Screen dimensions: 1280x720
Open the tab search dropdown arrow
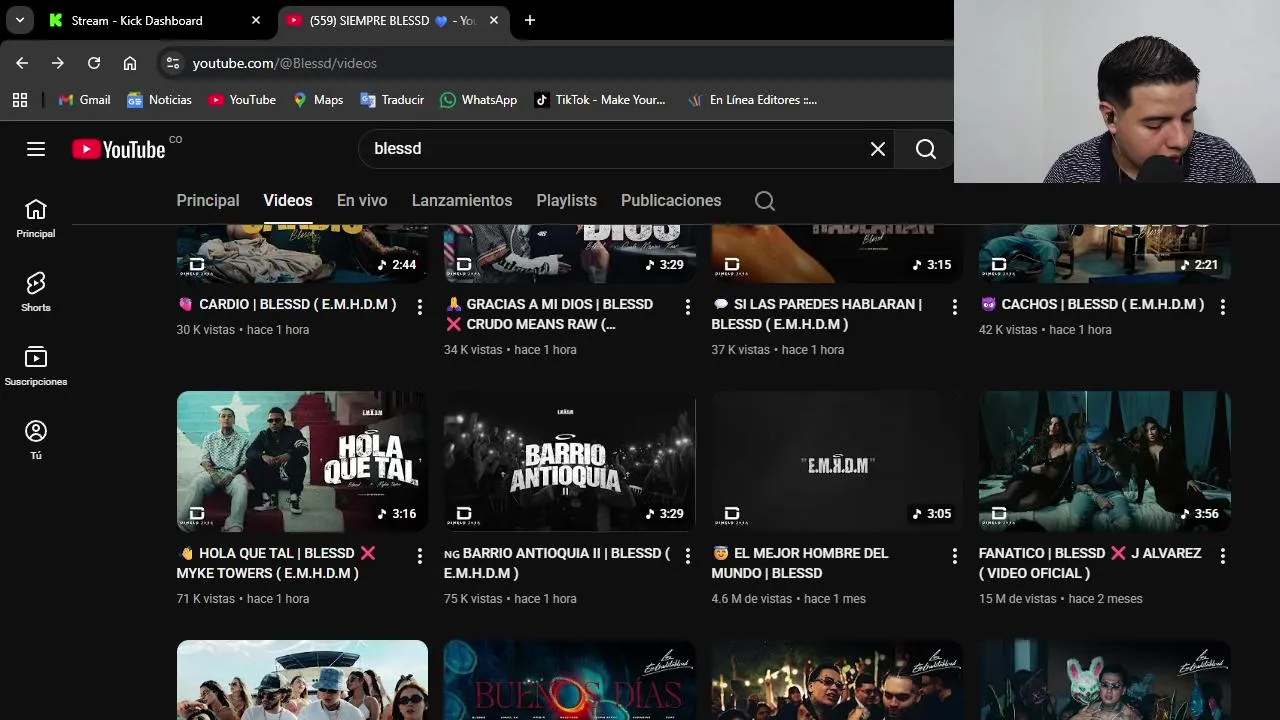[19, 20]
